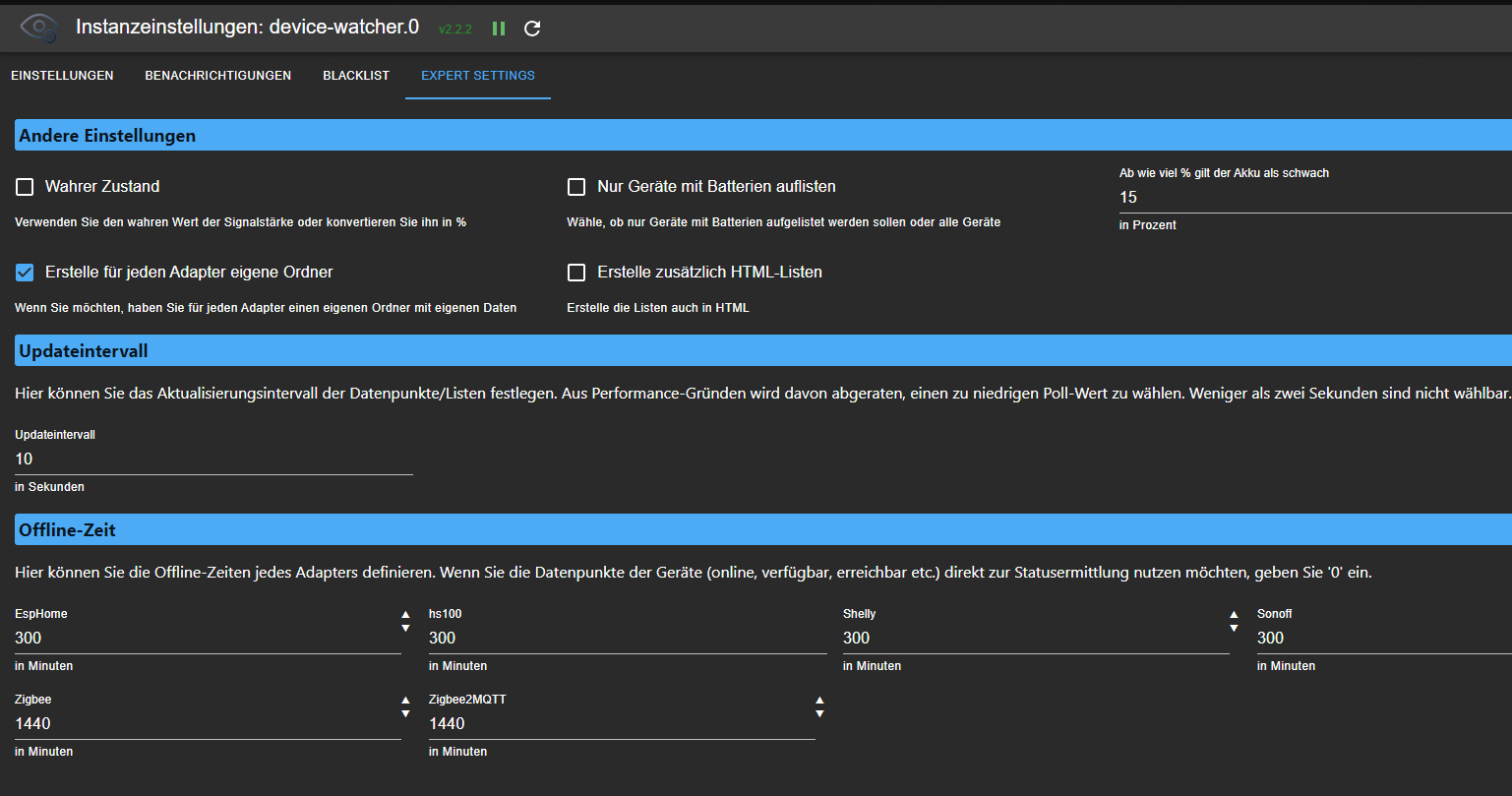Viewport: 1512px width, 796px height.
Task: Enable the Wahrer Zustand checkbox
Action: coord(25,186)
